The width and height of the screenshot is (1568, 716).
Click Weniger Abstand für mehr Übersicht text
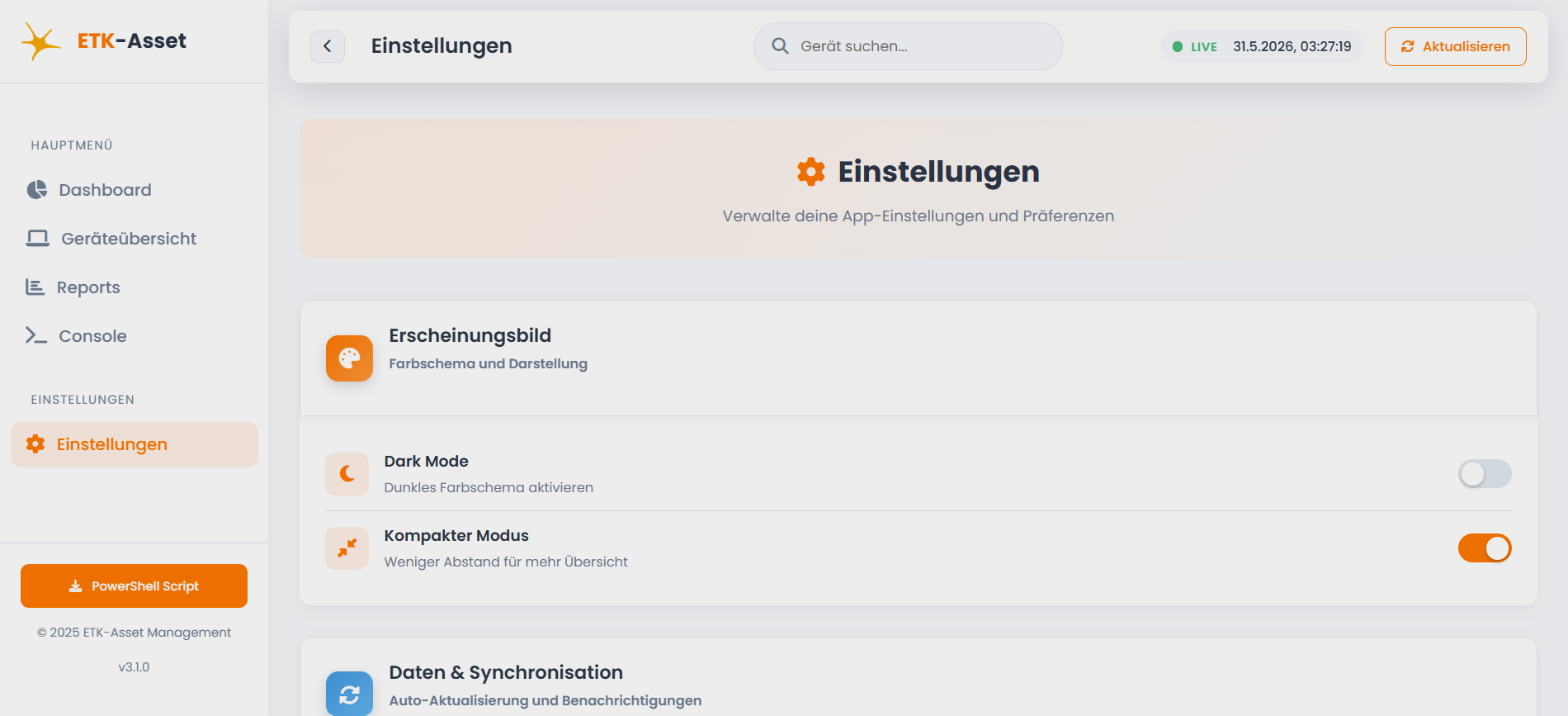(x=506, y=562)
